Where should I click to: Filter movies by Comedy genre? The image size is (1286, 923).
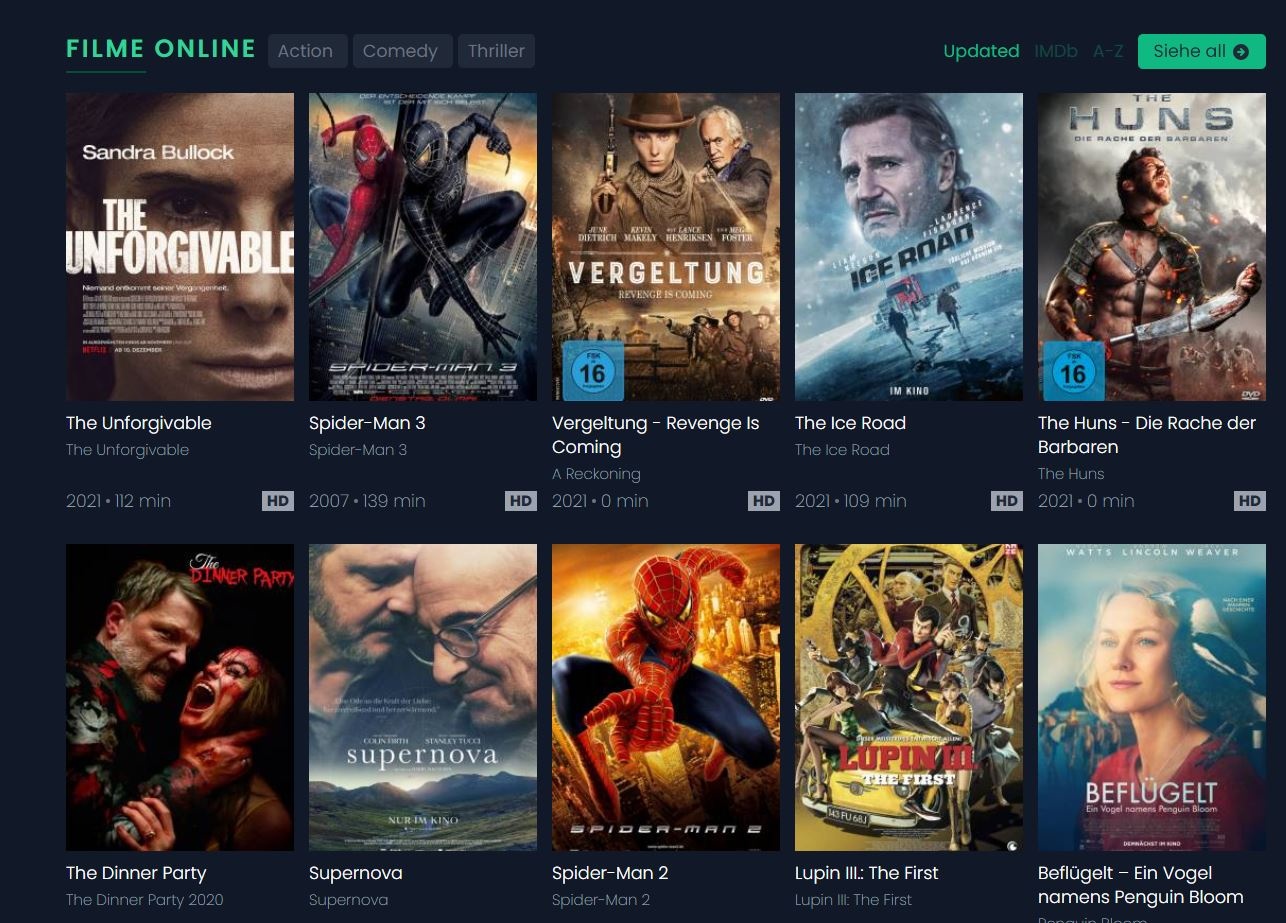coord(401,51)
